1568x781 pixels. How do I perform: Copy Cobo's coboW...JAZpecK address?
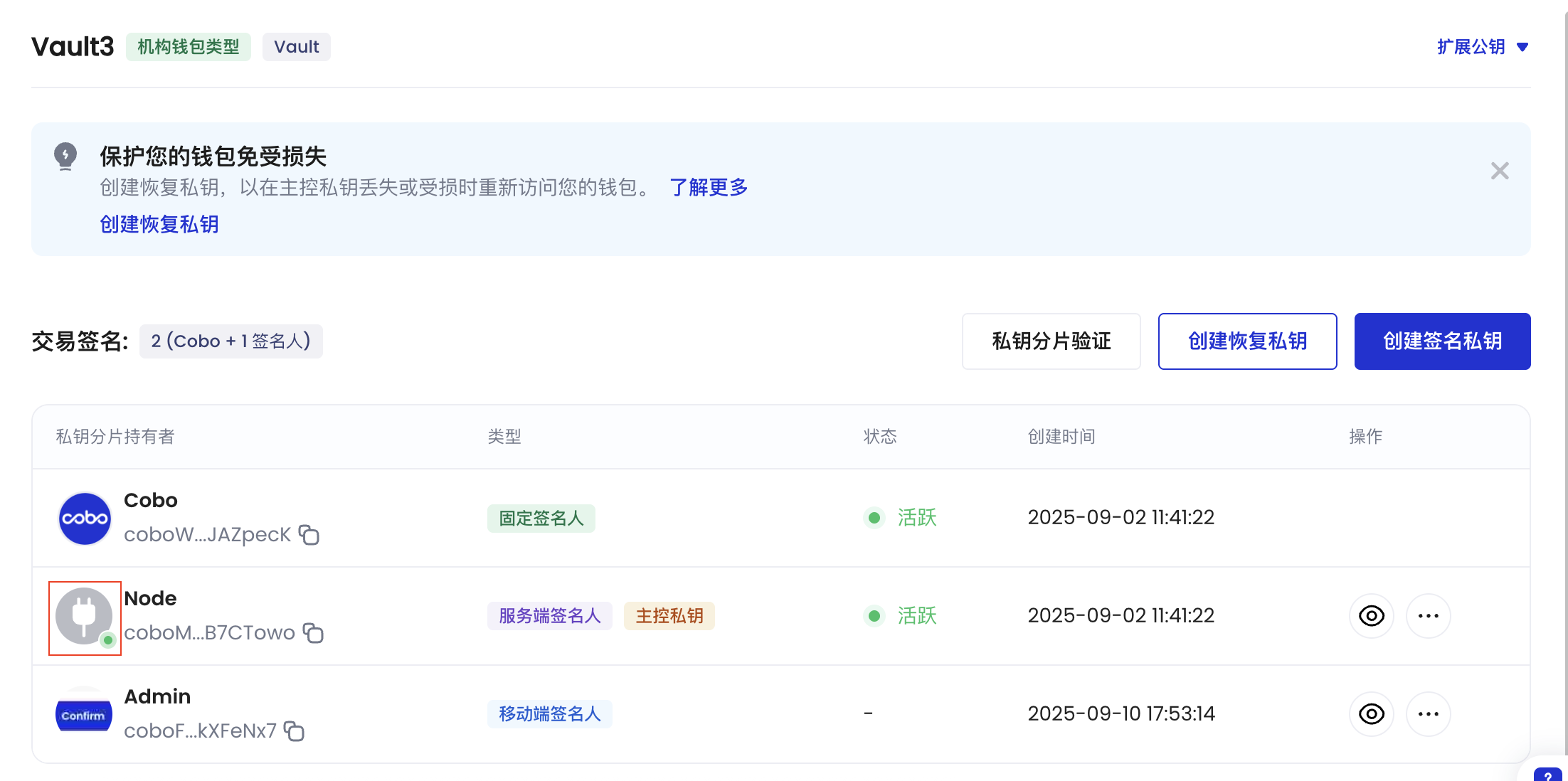309,536
